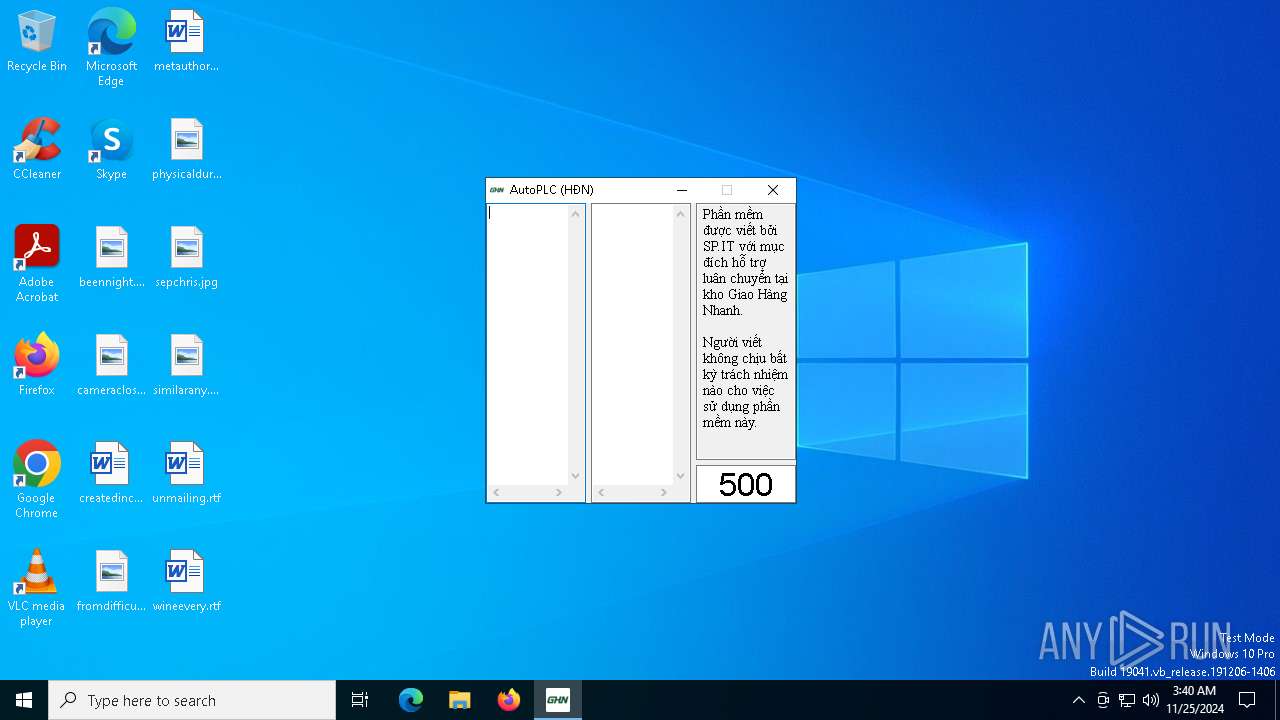This screenshot has width=1280, height=720.
Task: Open Adobe Acrobat shortcut
Action: [x=37, y=264]
